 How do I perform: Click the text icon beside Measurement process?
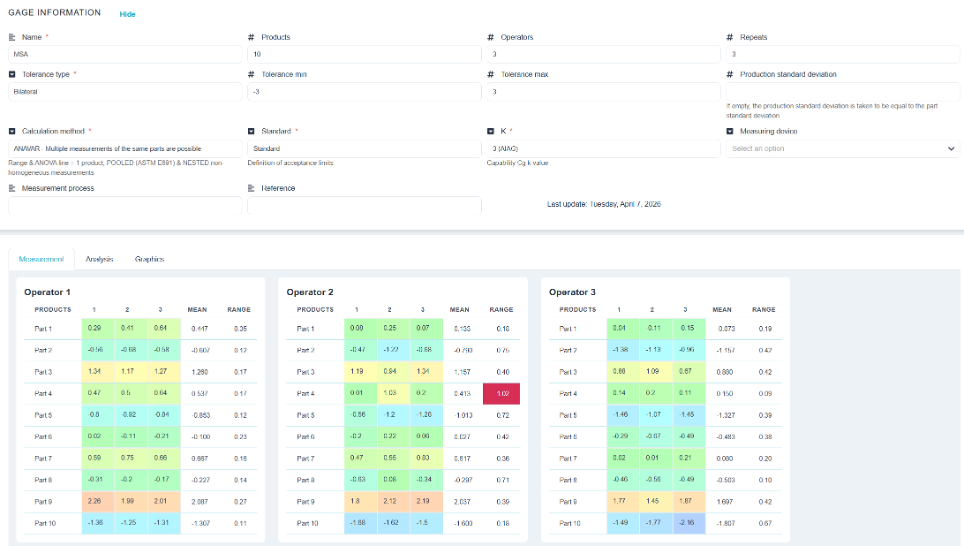point(12,189)
